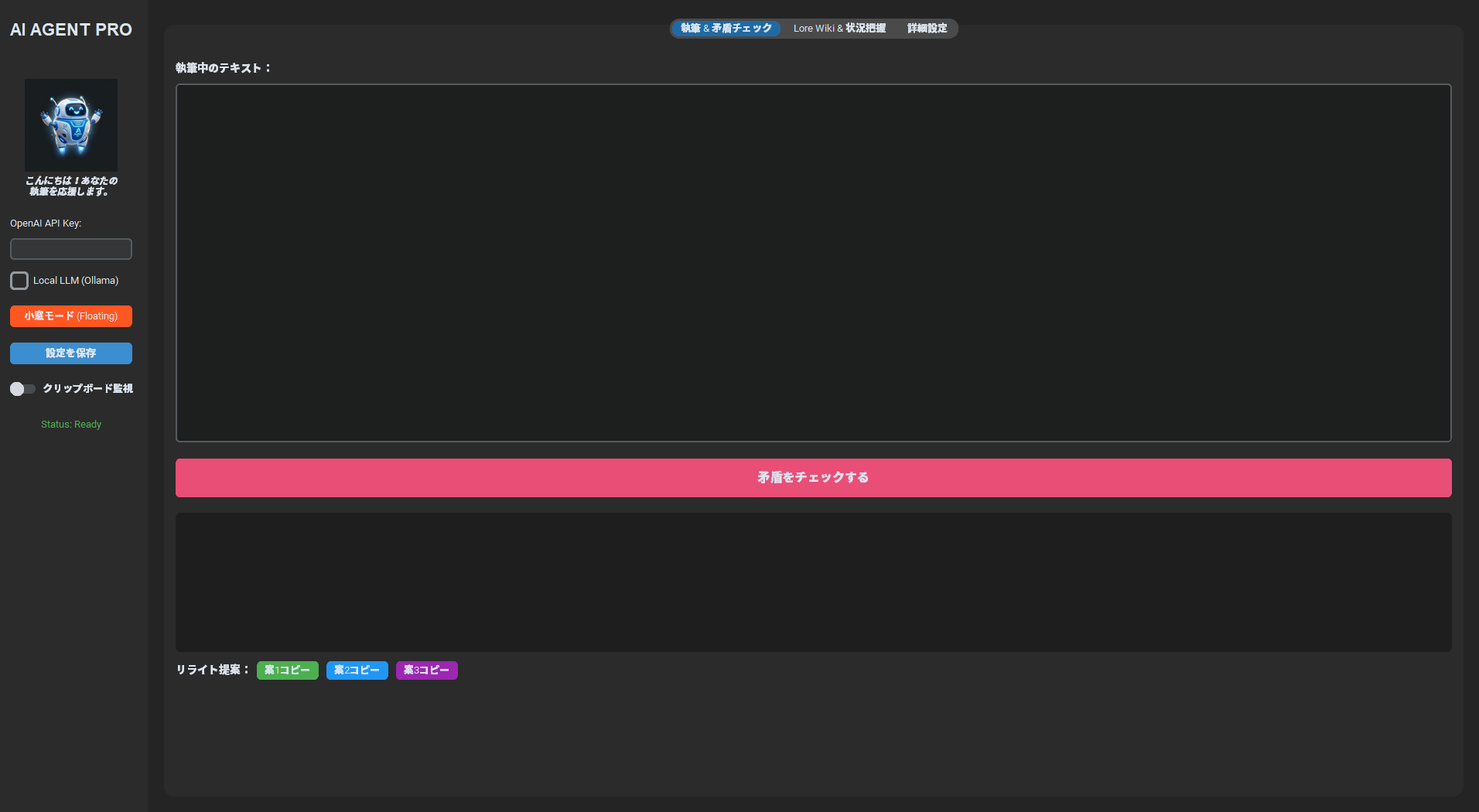Open the 詳細設定 tab
Image resolution: width=1479 pixels, height=812 pixels.
(927, 29)
